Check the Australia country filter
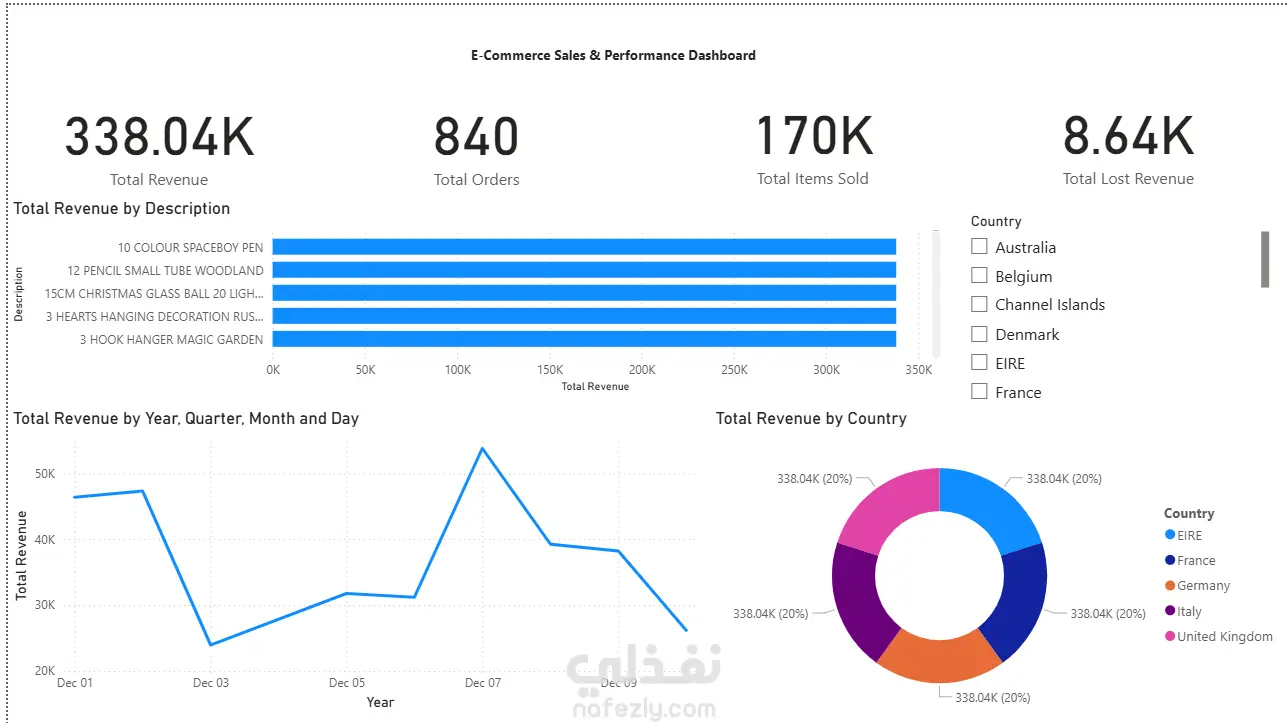Image resolution: width=1287 pixels, height=723 pixels. (979, 246)
